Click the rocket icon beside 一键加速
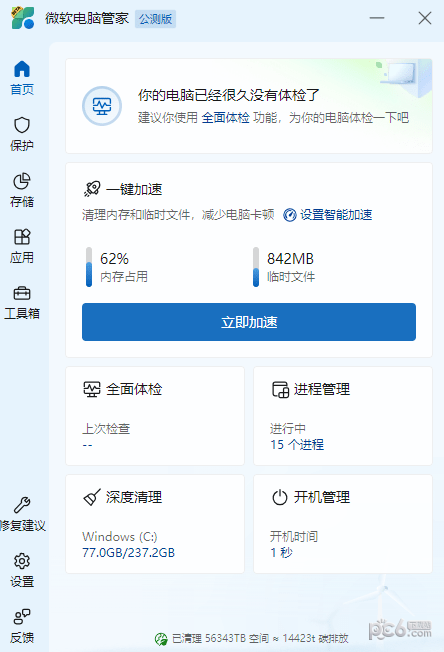This screenshot has height=652, width=444. 92,189
